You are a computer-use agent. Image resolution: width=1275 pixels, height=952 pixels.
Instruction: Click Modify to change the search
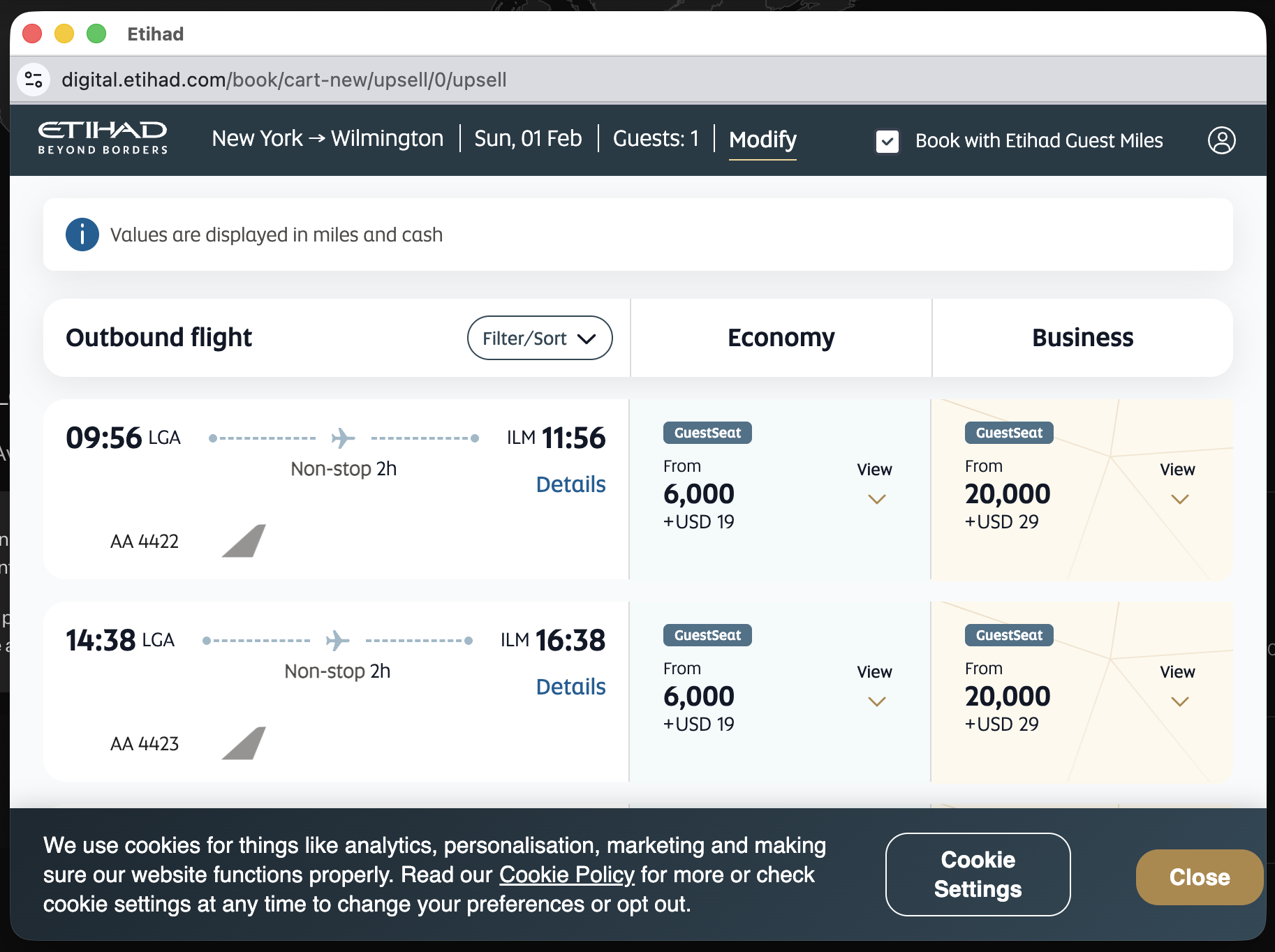(x=762, y=140)
